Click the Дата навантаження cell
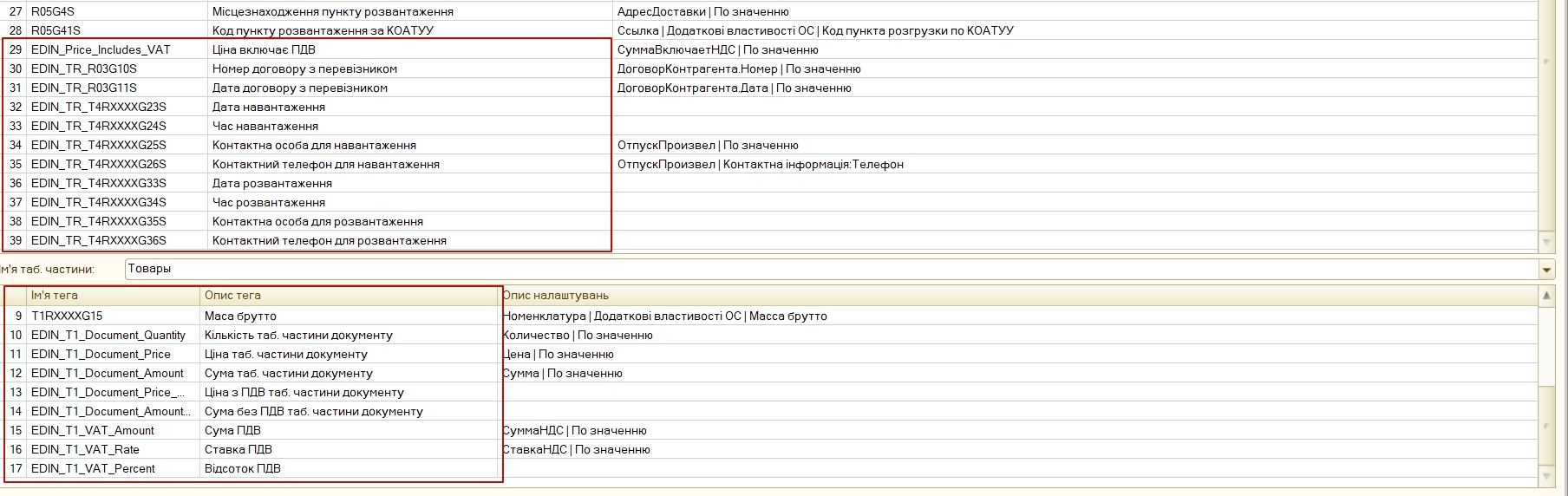 tap(410, 107)
